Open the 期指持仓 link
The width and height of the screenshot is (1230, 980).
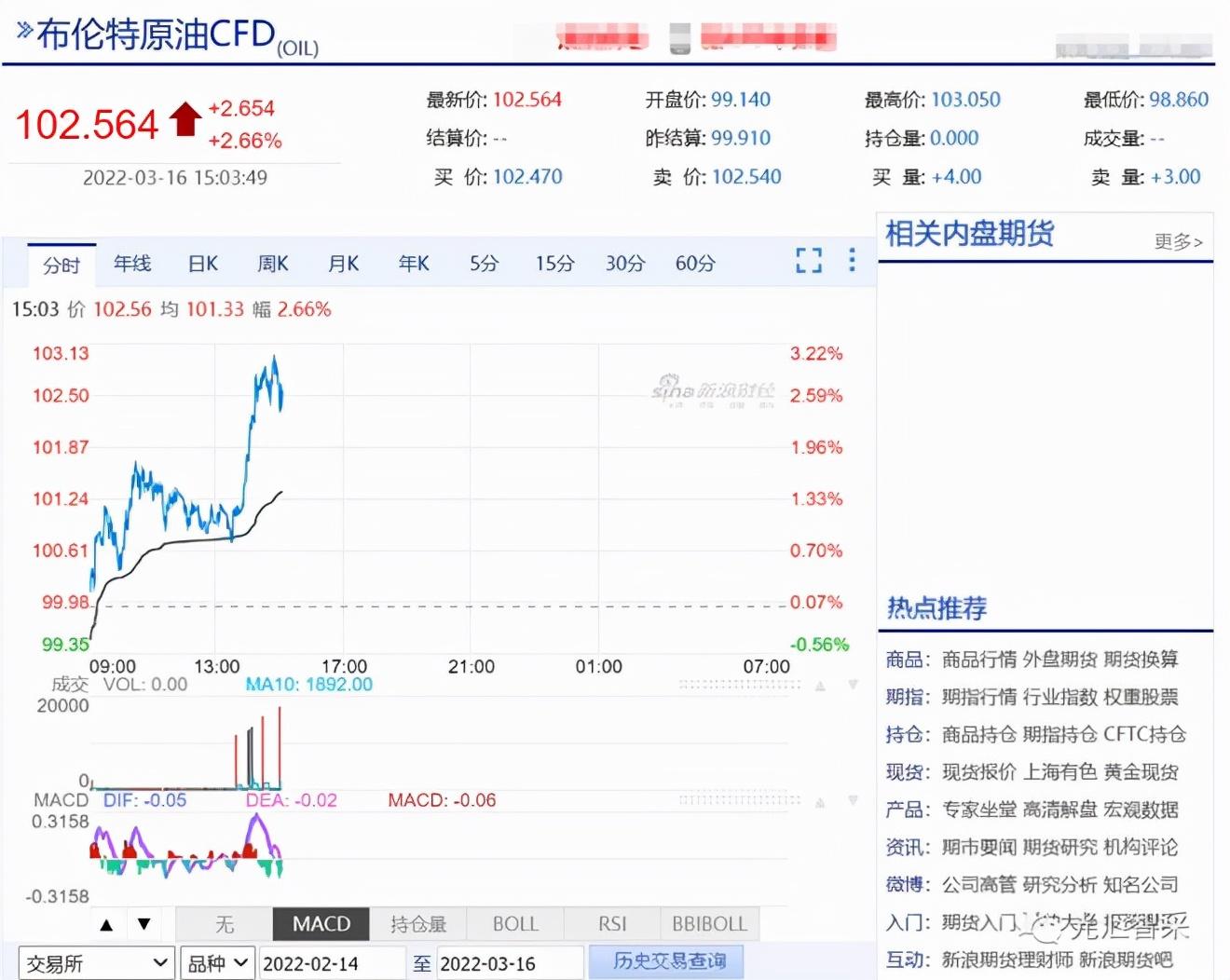click(1060, 734)
